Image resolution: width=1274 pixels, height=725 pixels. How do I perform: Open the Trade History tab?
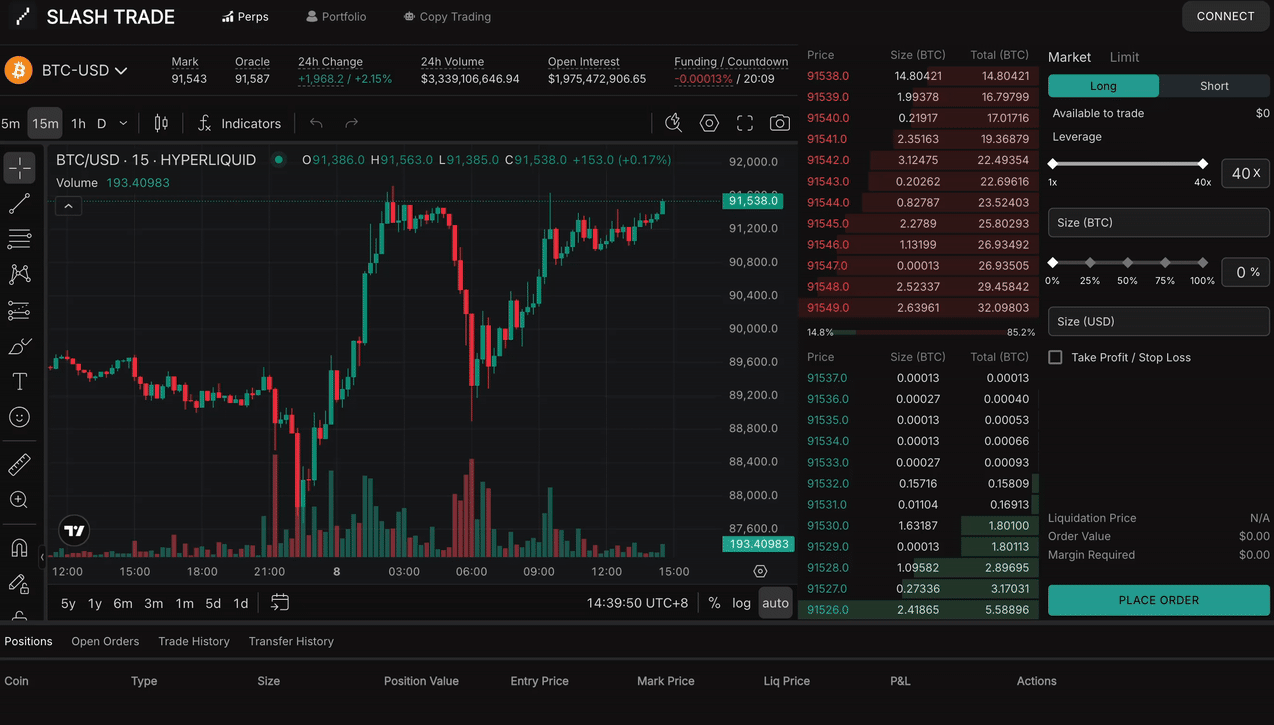[x=194, y=641]
